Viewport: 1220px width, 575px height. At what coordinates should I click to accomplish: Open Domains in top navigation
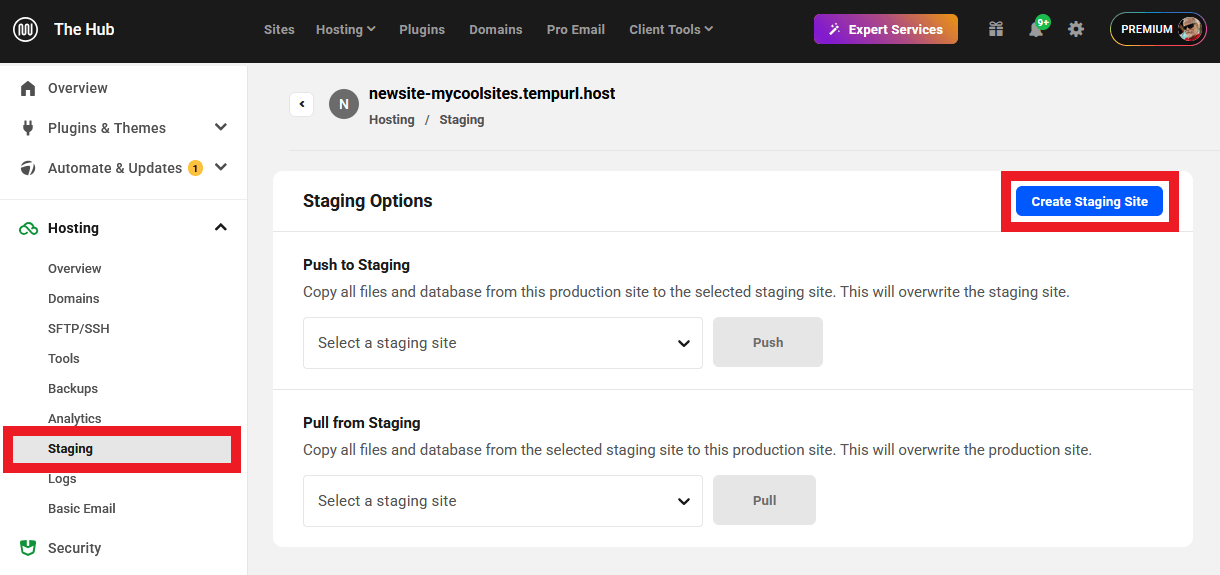[x=496, y=29]
